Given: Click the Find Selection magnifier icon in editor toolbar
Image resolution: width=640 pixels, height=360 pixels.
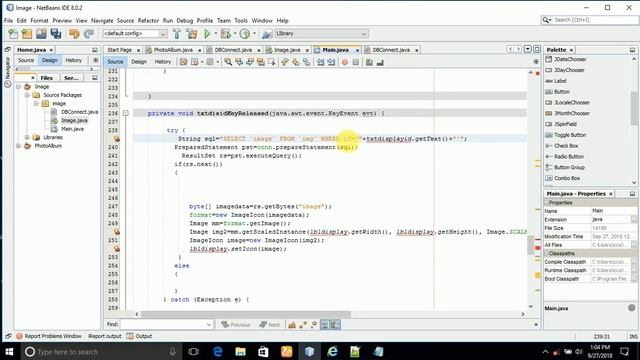Looking at the screenshot, I should point(228,62).
